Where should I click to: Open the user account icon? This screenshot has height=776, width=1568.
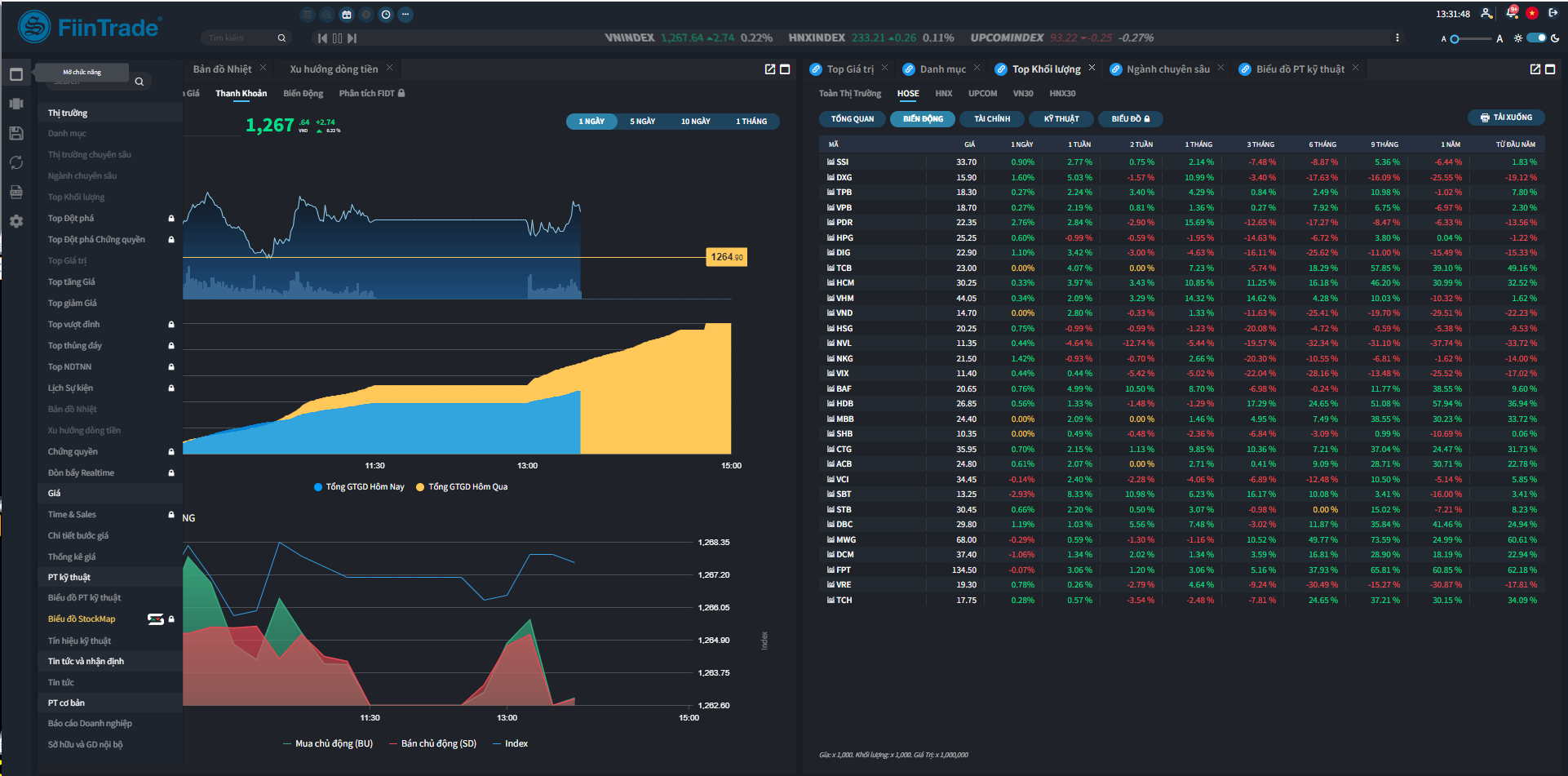point(1486,13)
